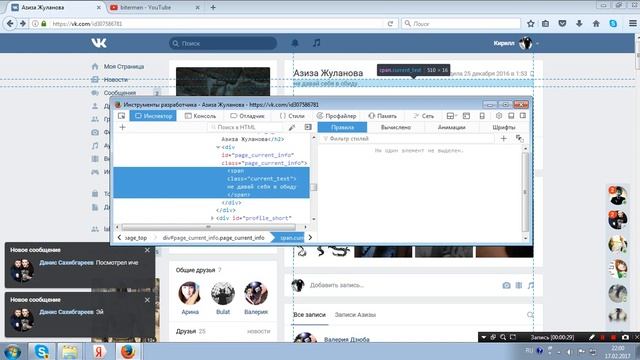Select the Правила rules tab
This screenshot has width=640, height=360.
click(342, 127)
